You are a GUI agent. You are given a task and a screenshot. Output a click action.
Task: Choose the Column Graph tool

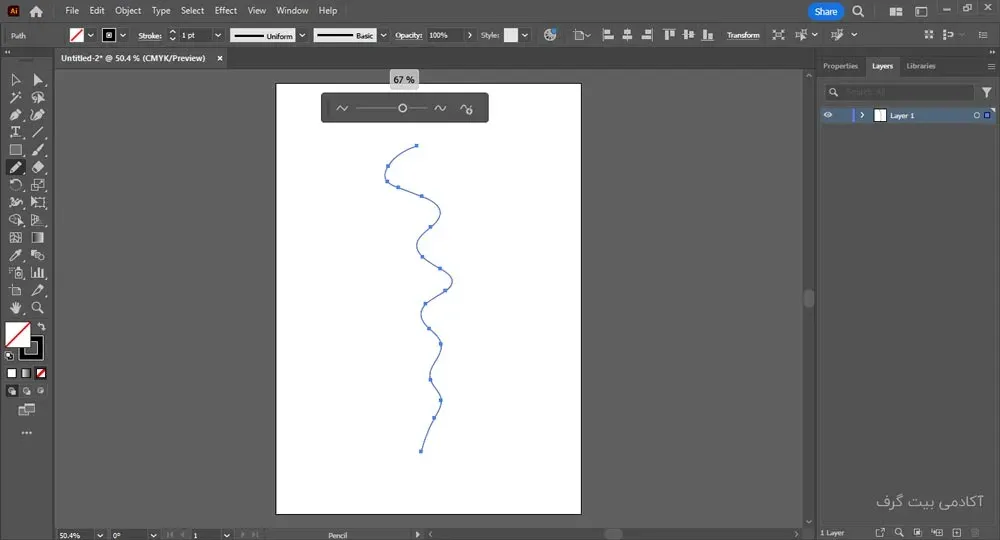click(x=38, y=273)
